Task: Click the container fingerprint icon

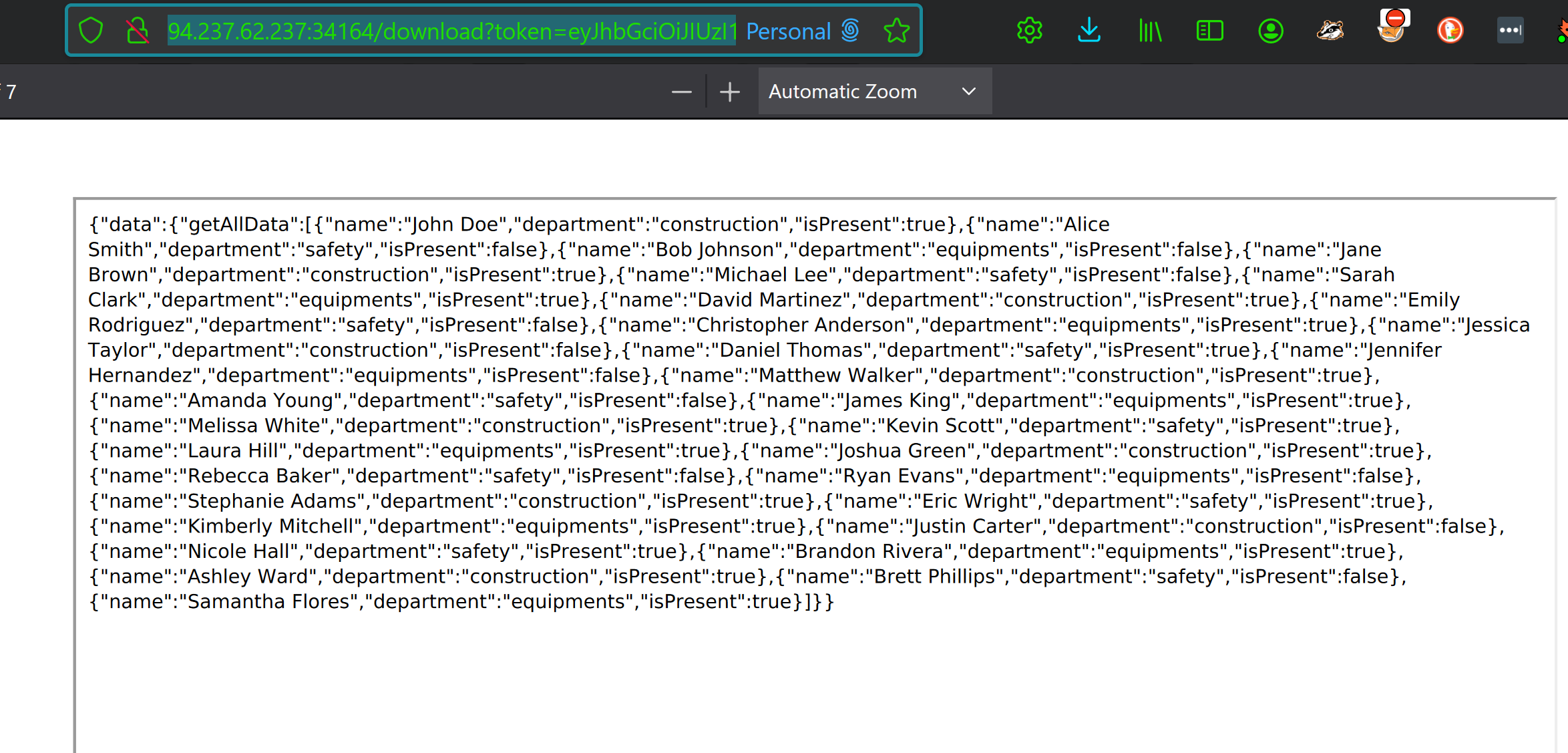Action: pos(850,31)
